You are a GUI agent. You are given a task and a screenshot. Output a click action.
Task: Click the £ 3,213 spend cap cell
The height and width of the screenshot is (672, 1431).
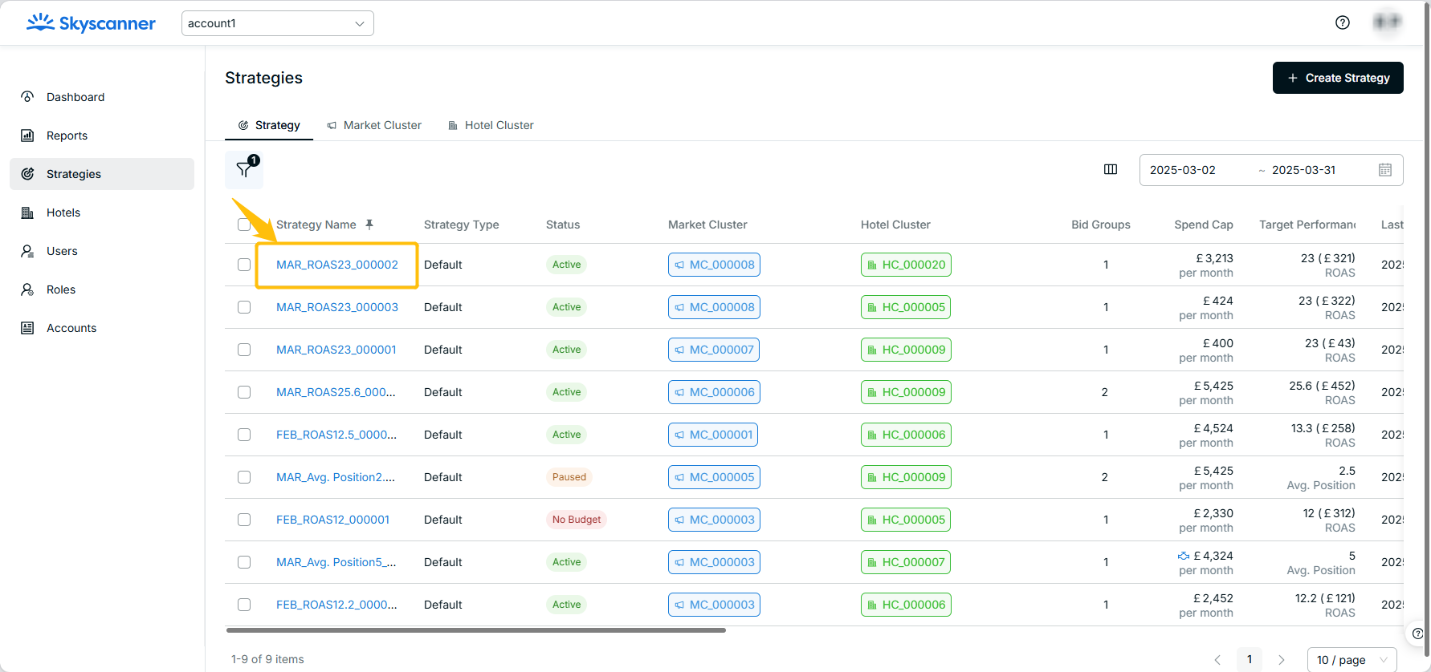pos(1206,265)
